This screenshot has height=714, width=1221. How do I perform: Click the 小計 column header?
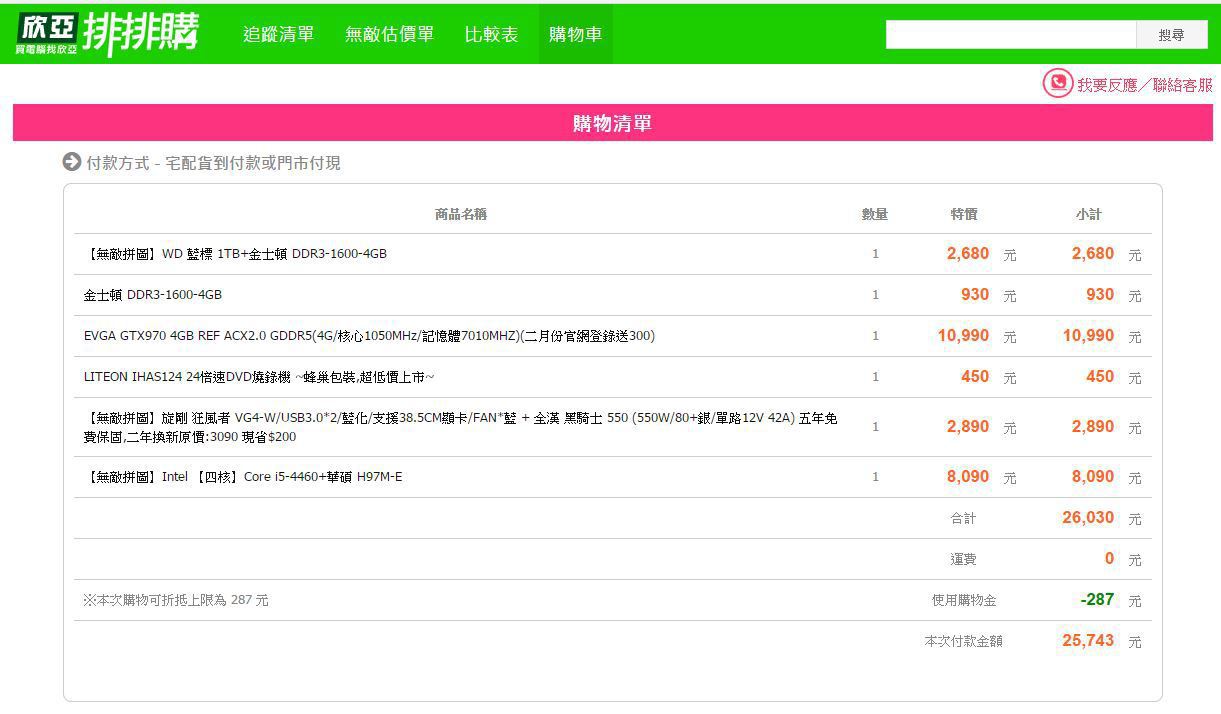[1089, 214]
